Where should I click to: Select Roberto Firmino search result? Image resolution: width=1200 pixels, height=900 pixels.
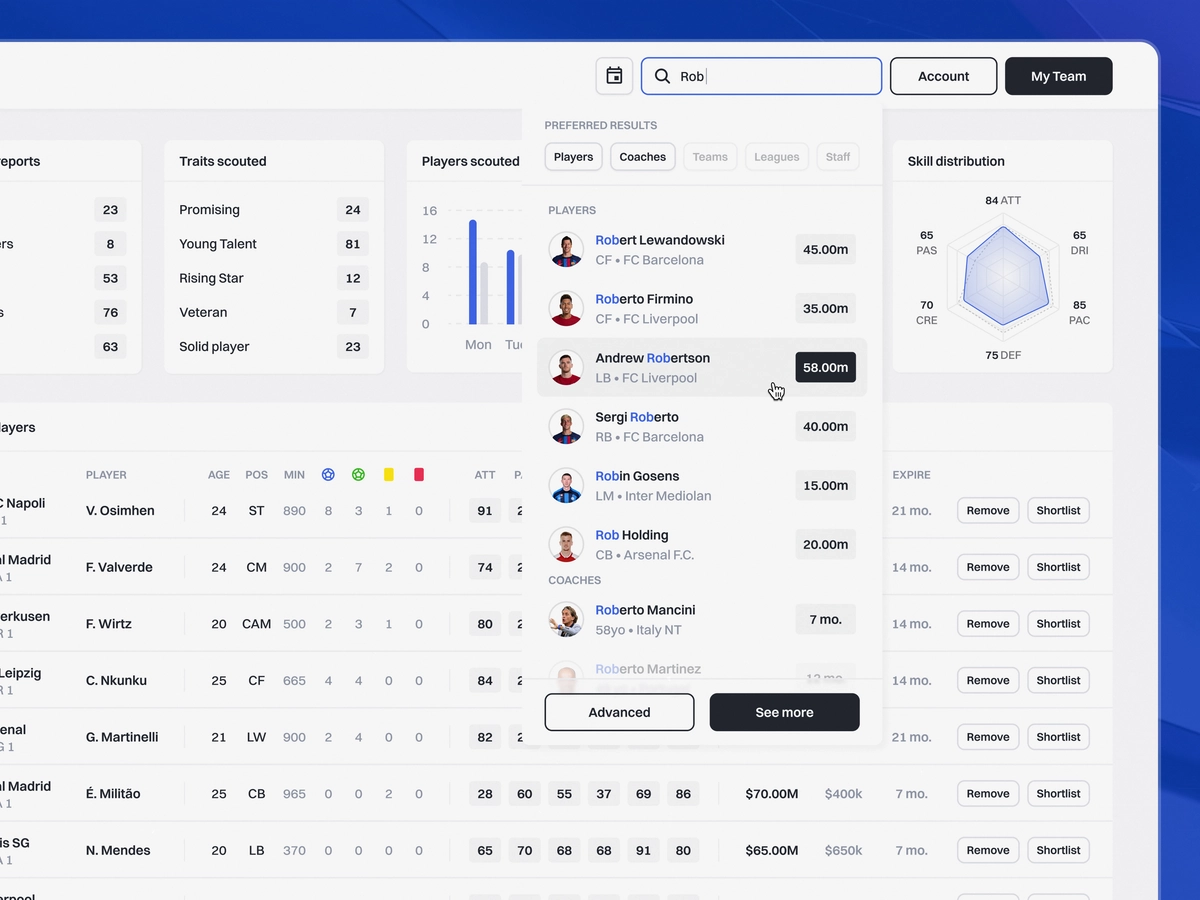[702, 309]
